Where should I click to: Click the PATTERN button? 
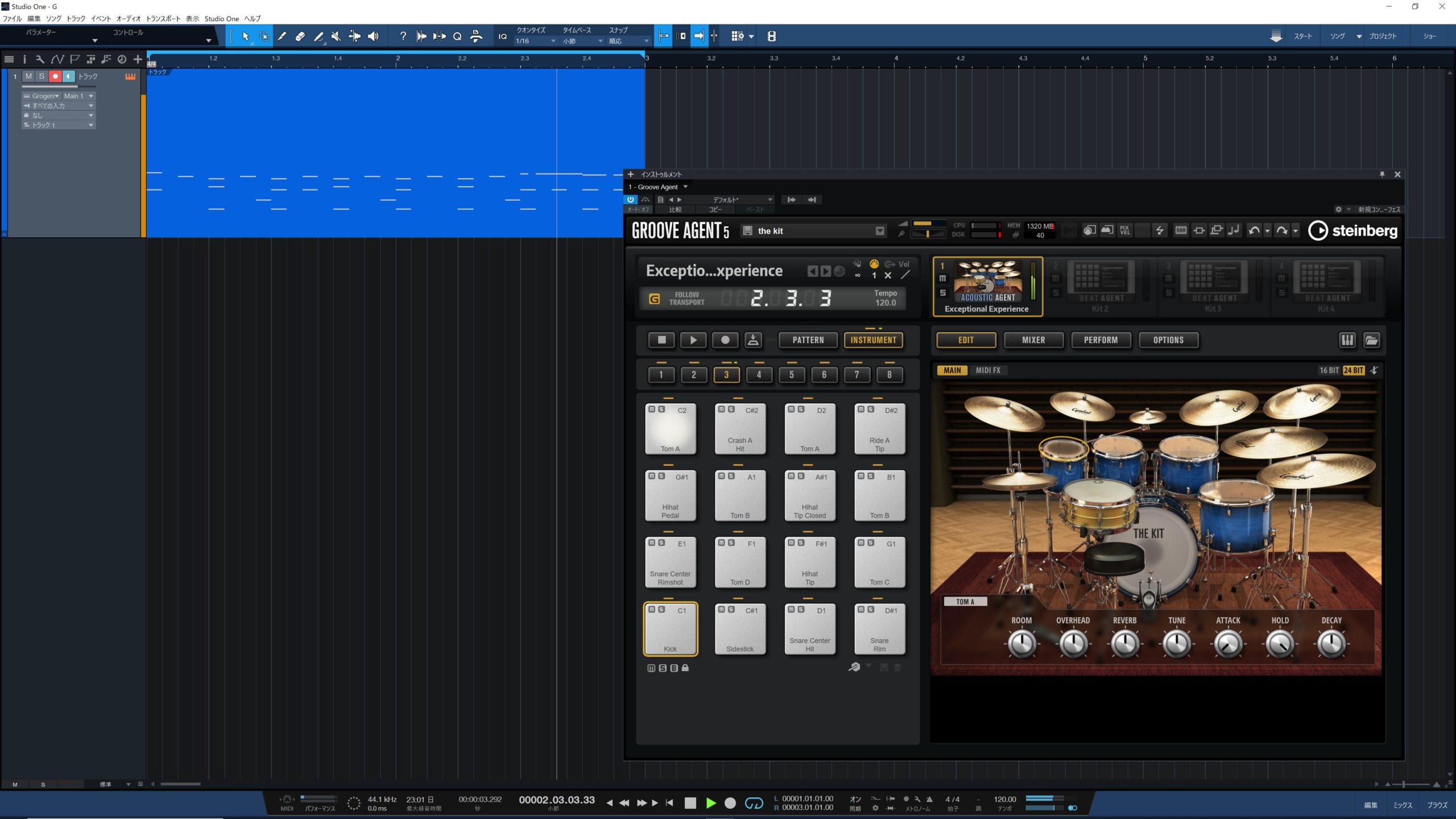coord(808,340)
